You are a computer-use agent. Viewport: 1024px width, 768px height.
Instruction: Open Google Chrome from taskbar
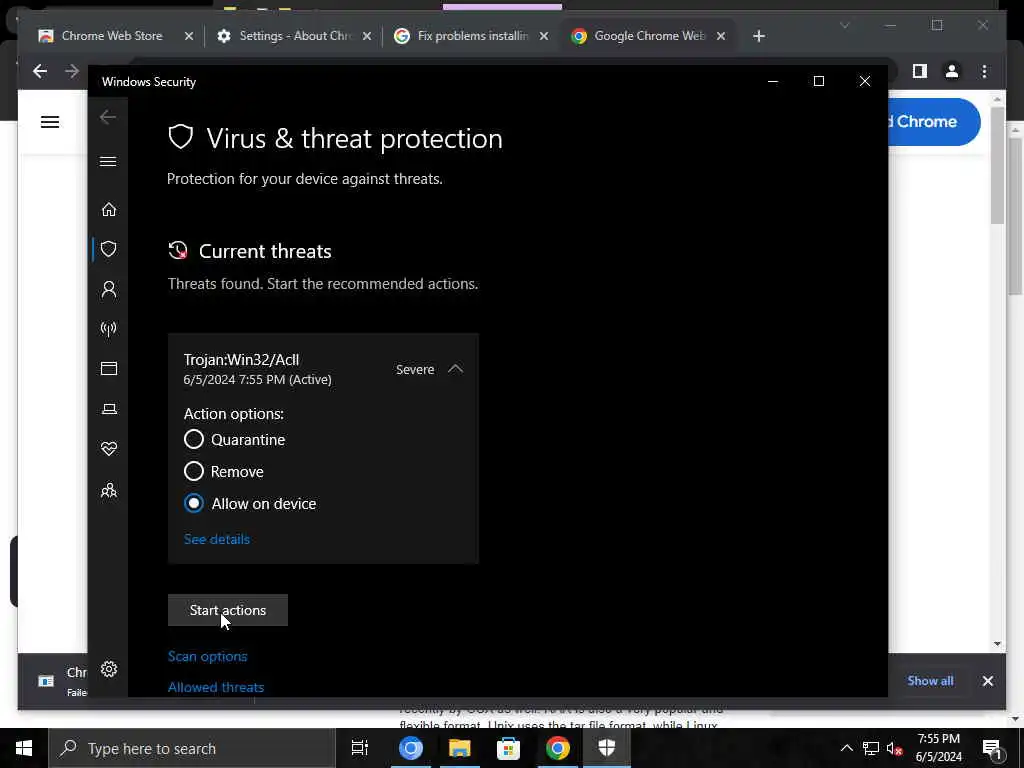558,748
